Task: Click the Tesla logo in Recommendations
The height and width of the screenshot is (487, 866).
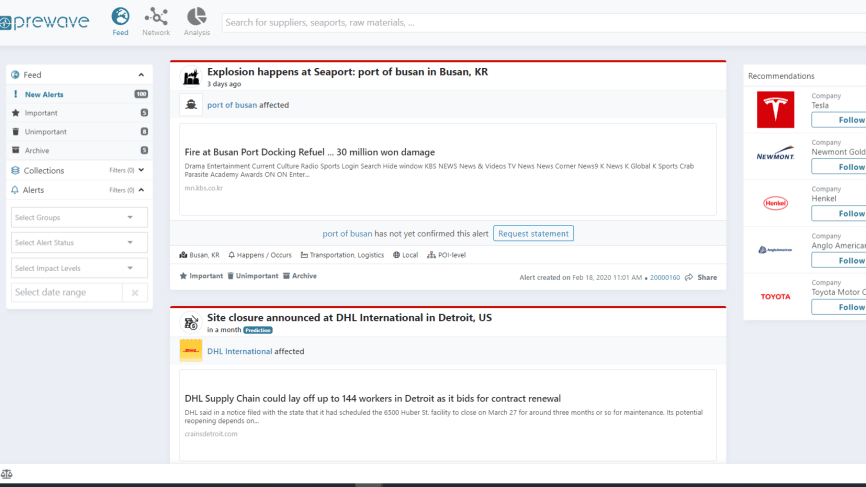Action: (x=775, y=109)
